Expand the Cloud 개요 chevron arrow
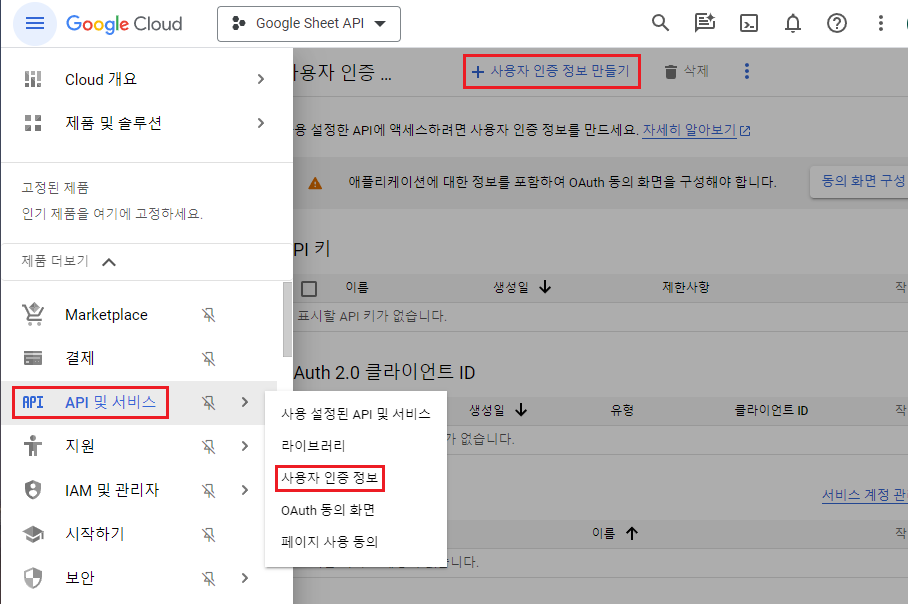The image size is (908, 604). coord(261,79)
